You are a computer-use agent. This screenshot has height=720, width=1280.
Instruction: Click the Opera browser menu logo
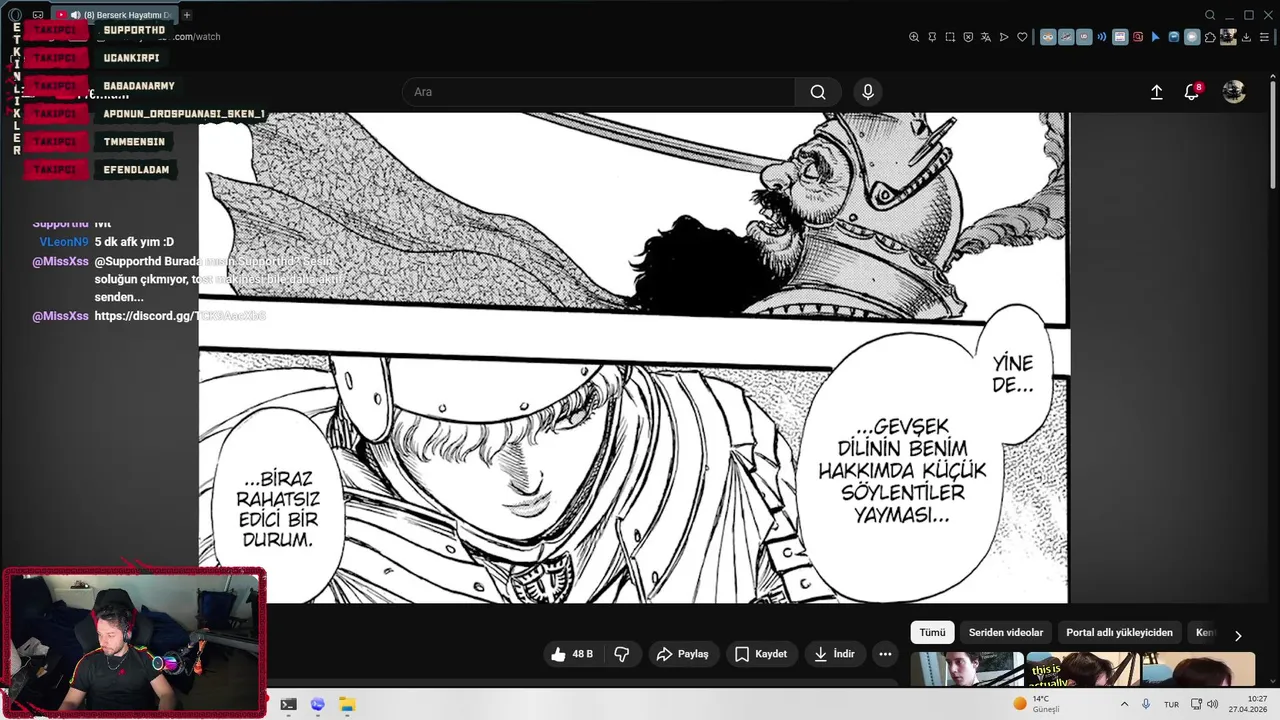pyautogui.click(x=15, y=15)
